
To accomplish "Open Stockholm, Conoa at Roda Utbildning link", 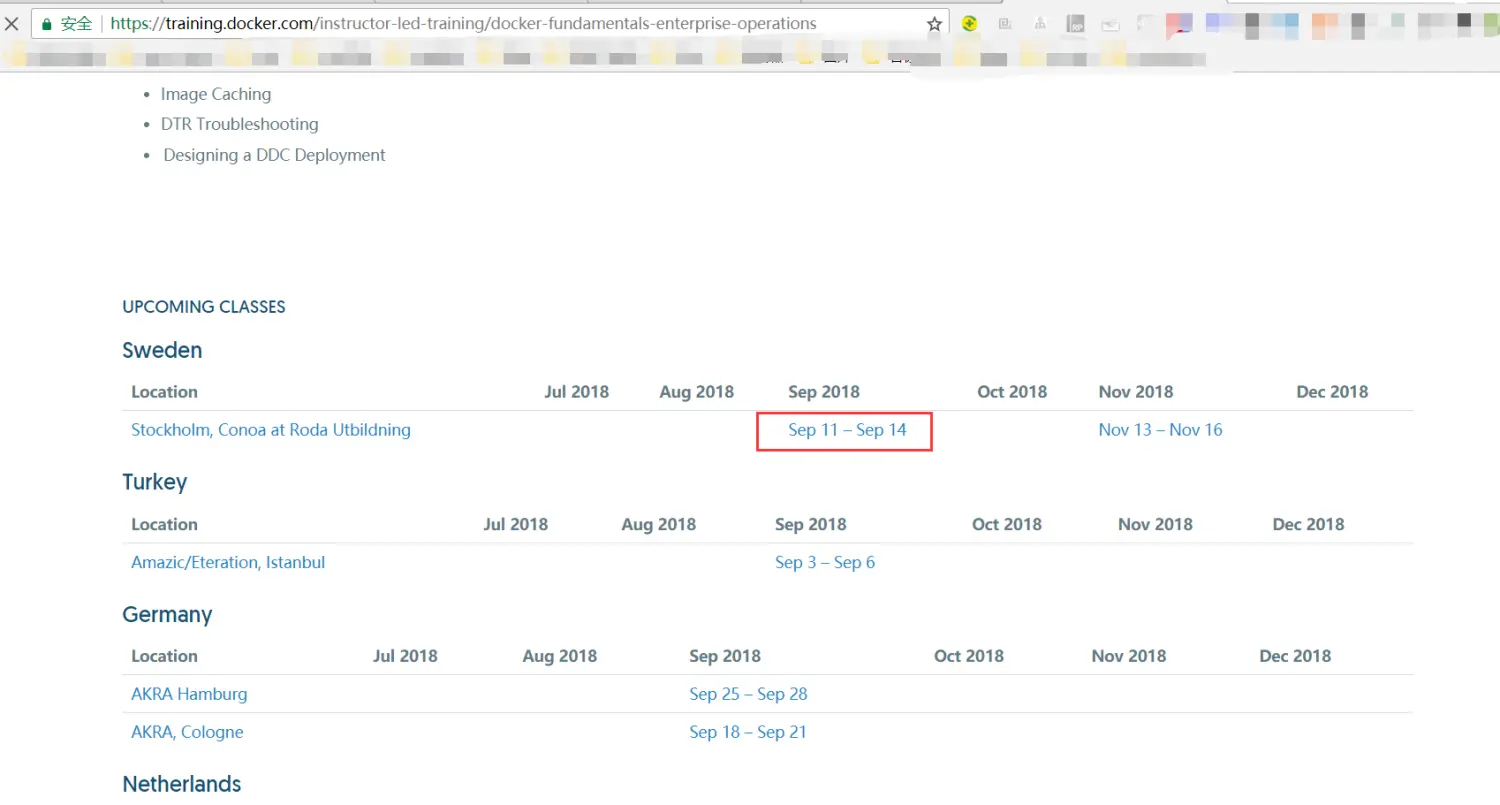I will (271, 430).
